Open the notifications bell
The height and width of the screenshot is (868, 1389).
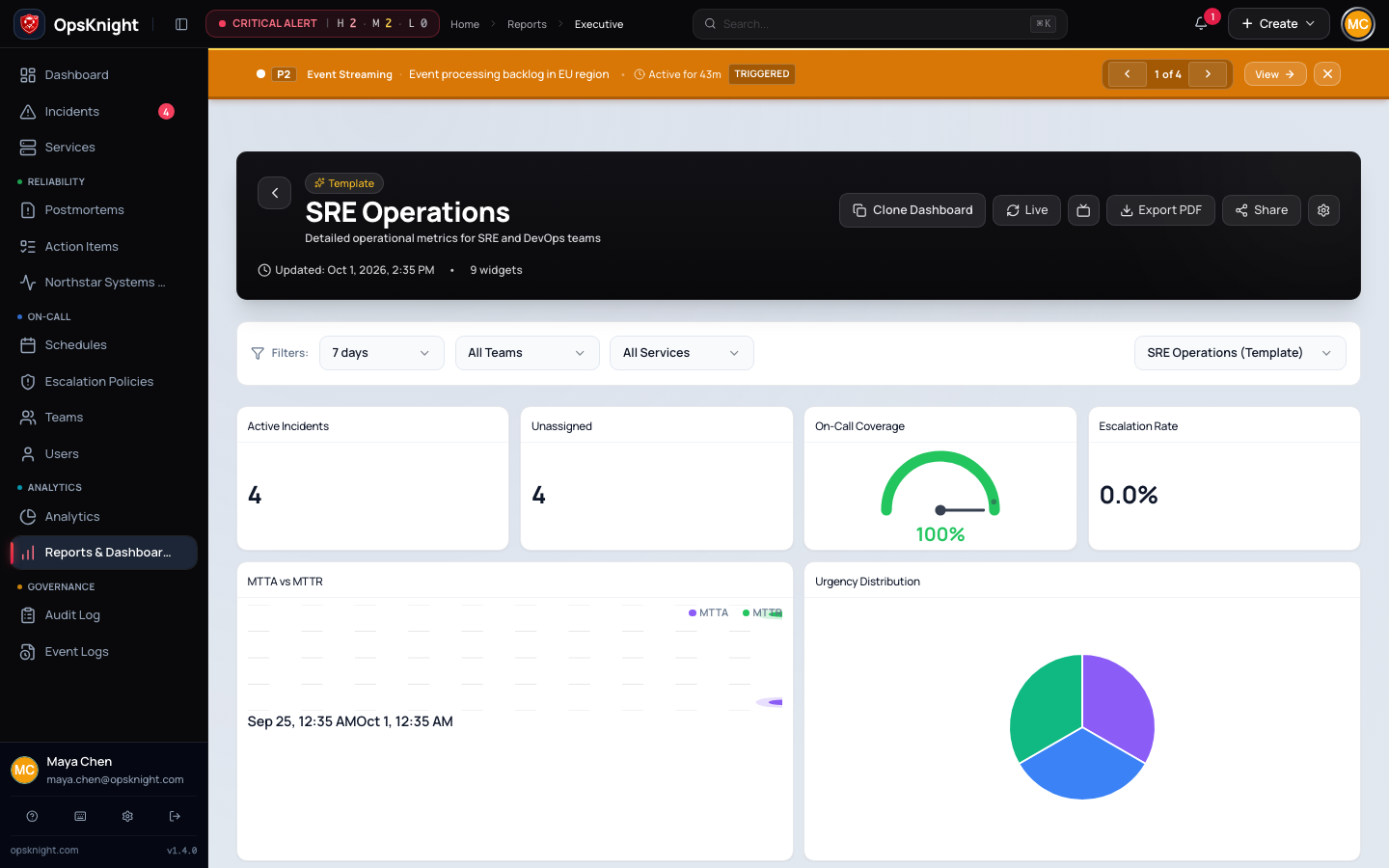(1201, 24)
